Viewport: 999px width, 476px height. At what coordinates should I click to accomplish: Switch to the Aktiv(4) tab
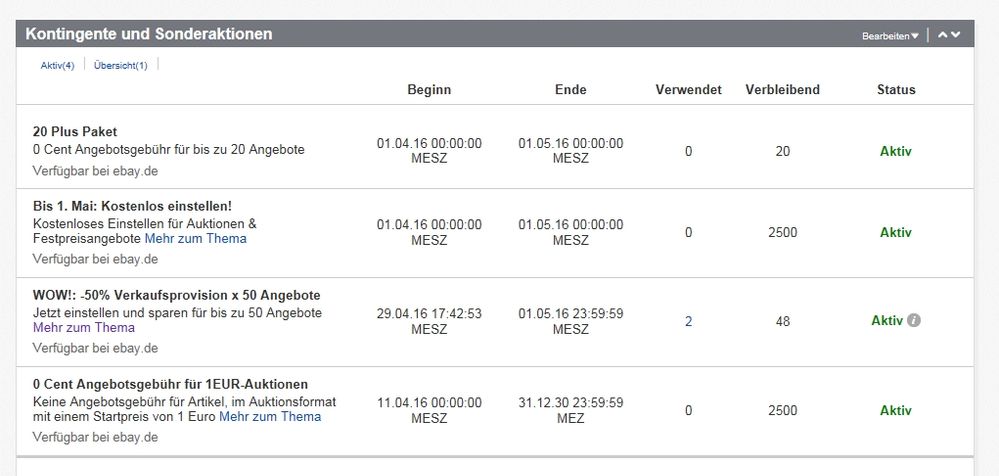(57, 66)
